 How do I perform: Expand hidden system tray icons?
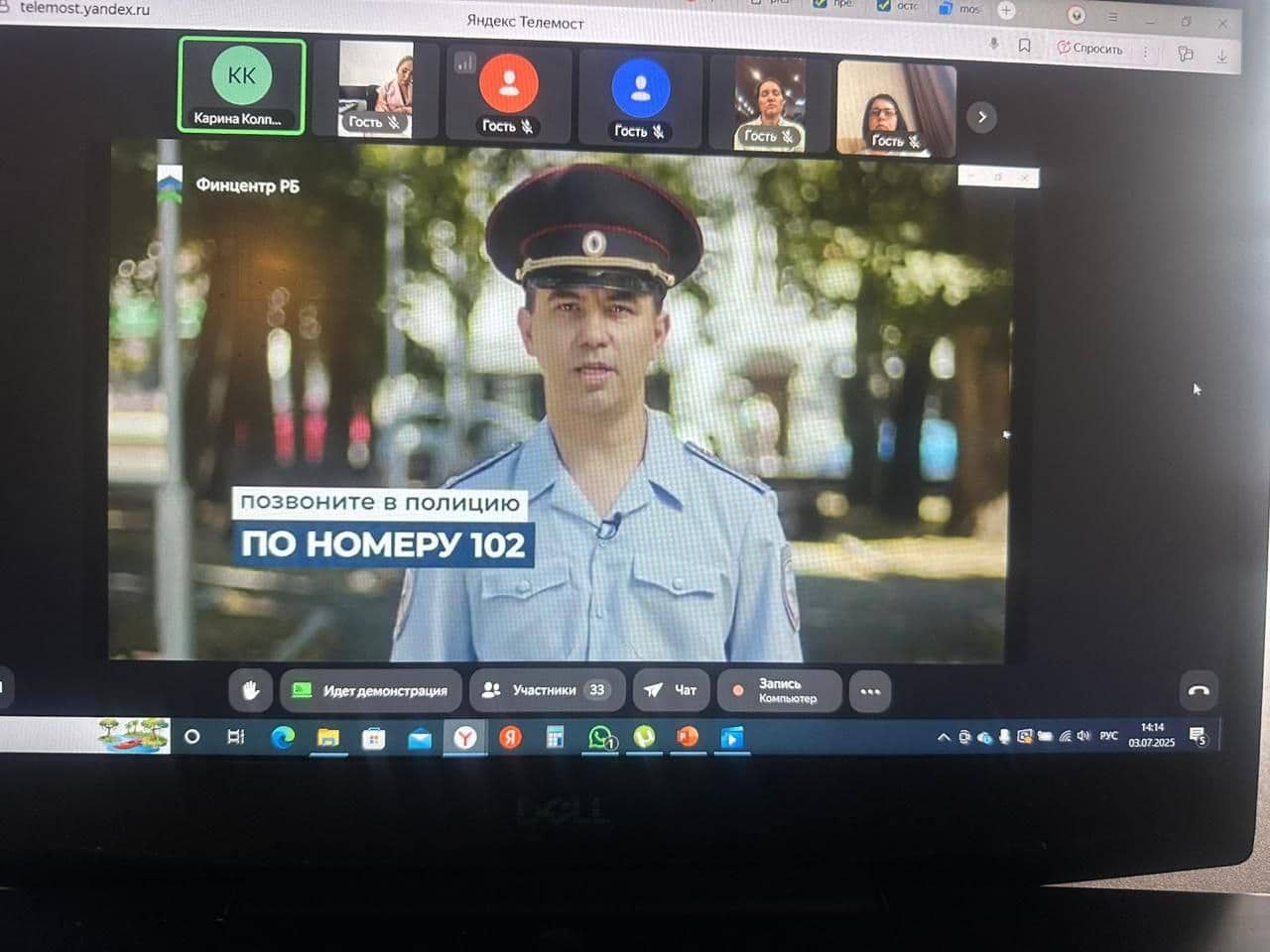click(944, 737)
